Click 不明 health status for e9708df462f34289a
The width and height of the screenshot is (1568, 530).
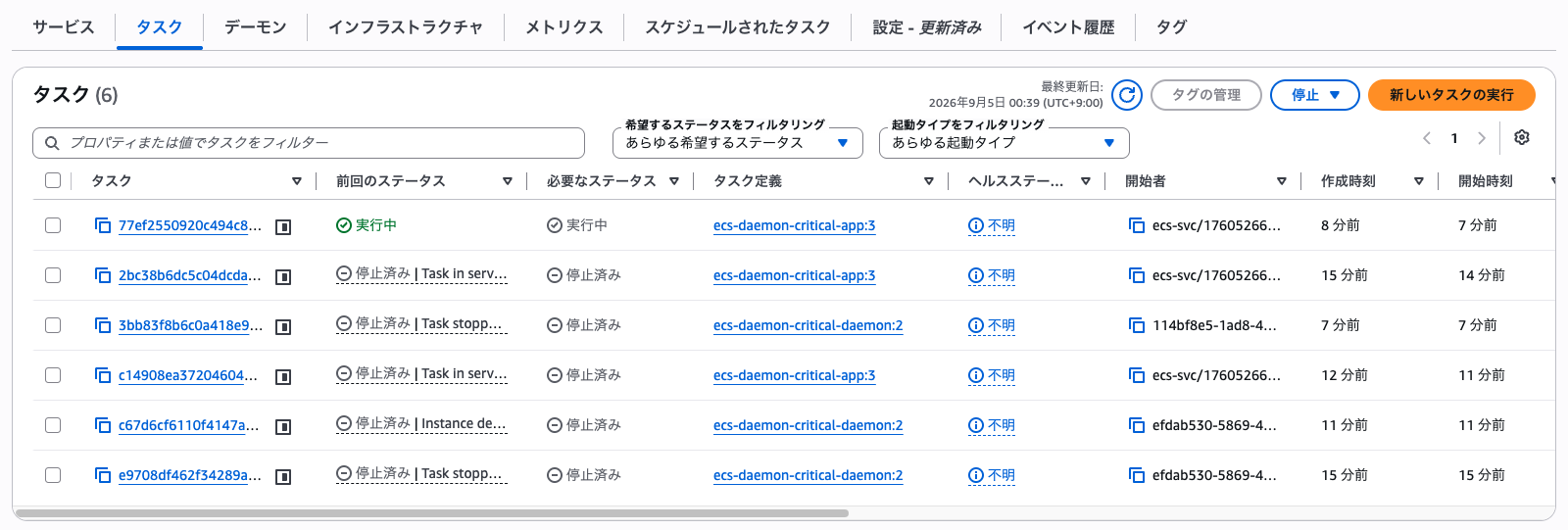point(992,475)
